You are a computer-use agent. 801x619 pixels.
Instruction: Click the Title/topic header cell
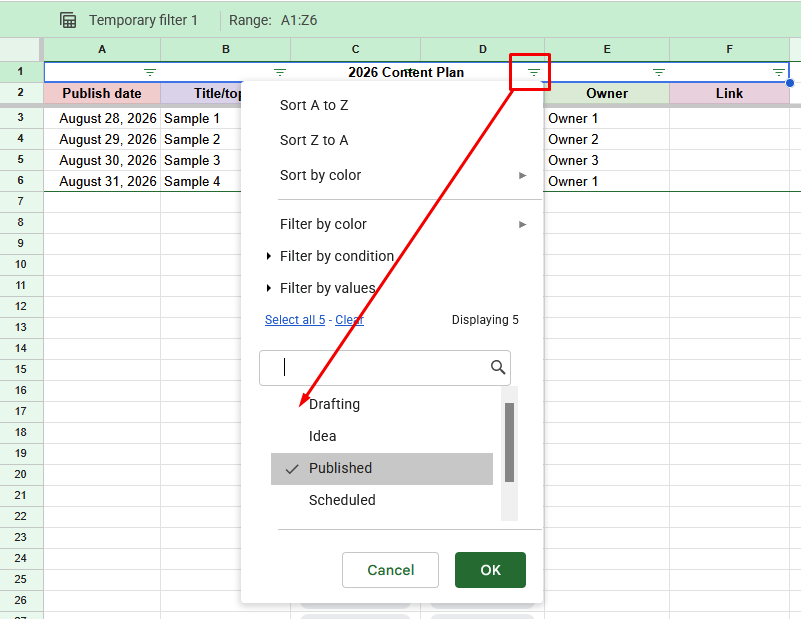tap(201, 93)
